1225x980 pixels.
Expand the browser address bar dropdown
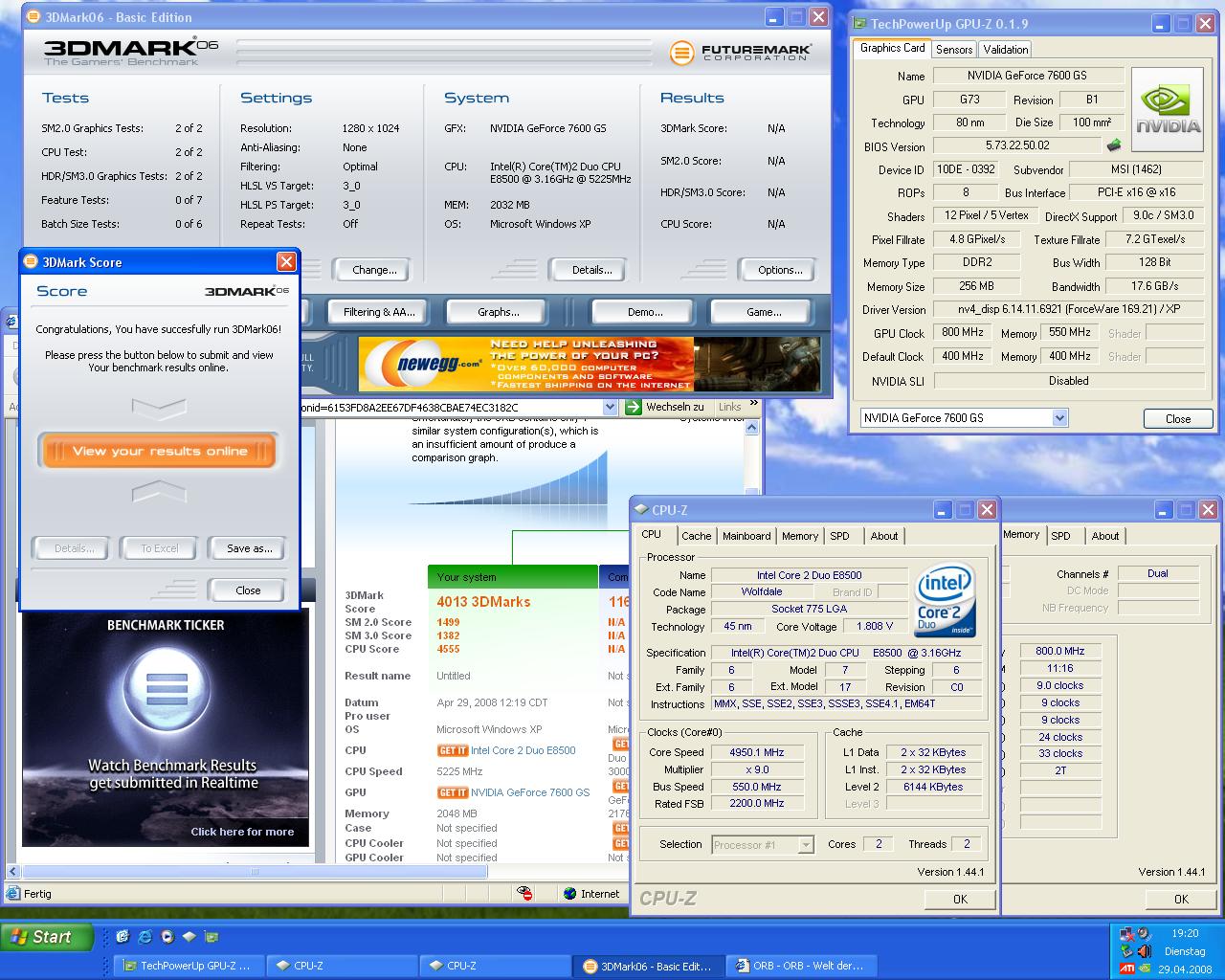610,407
